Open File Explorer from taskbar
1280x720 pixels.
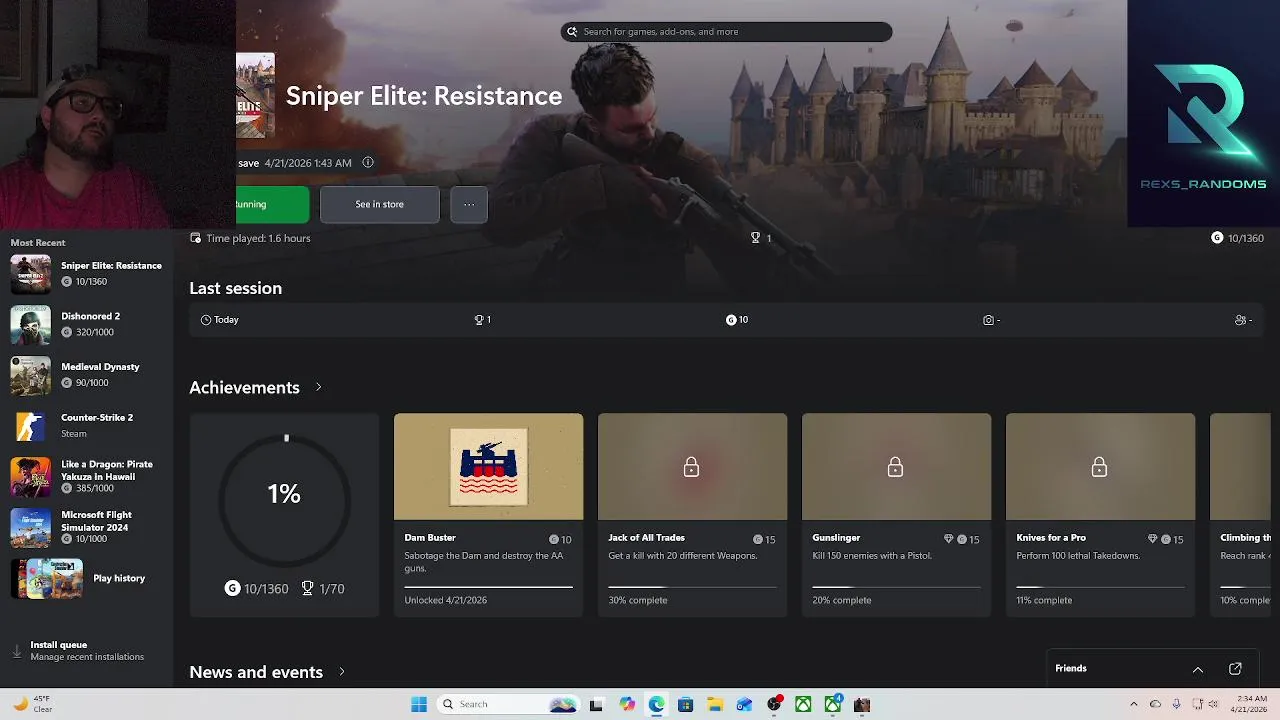point(715,704)
